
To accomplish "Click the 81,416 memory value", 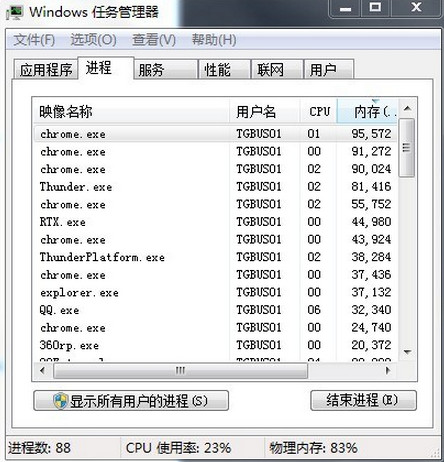I will pyautogui.click(x=371, y=187).
